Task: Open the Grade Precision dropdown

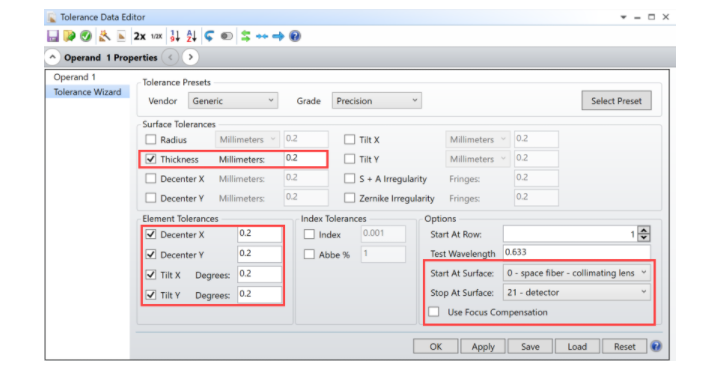Action: (x=377, y=101)
